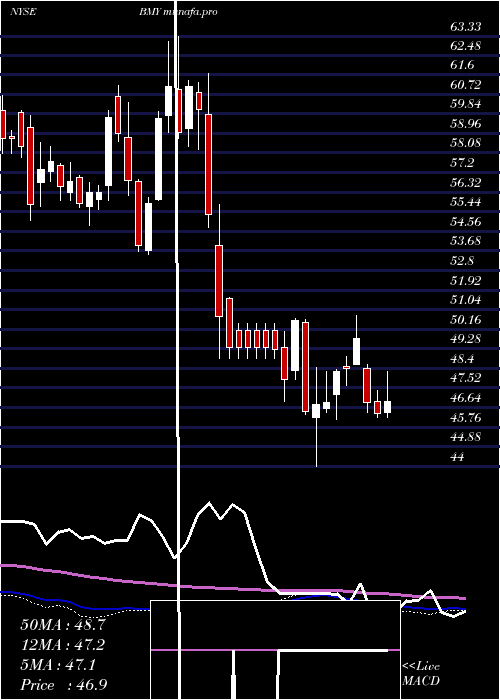Click the last candlestick on the chart
500x700 pixels.
coord(387,395)
